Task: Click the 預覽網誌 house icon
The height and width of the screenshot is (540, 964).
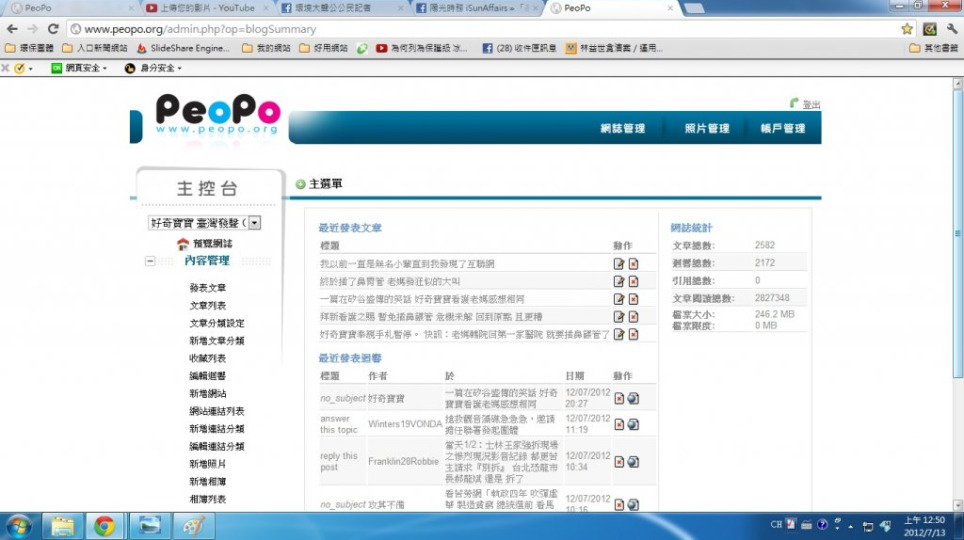Action: 182,244
